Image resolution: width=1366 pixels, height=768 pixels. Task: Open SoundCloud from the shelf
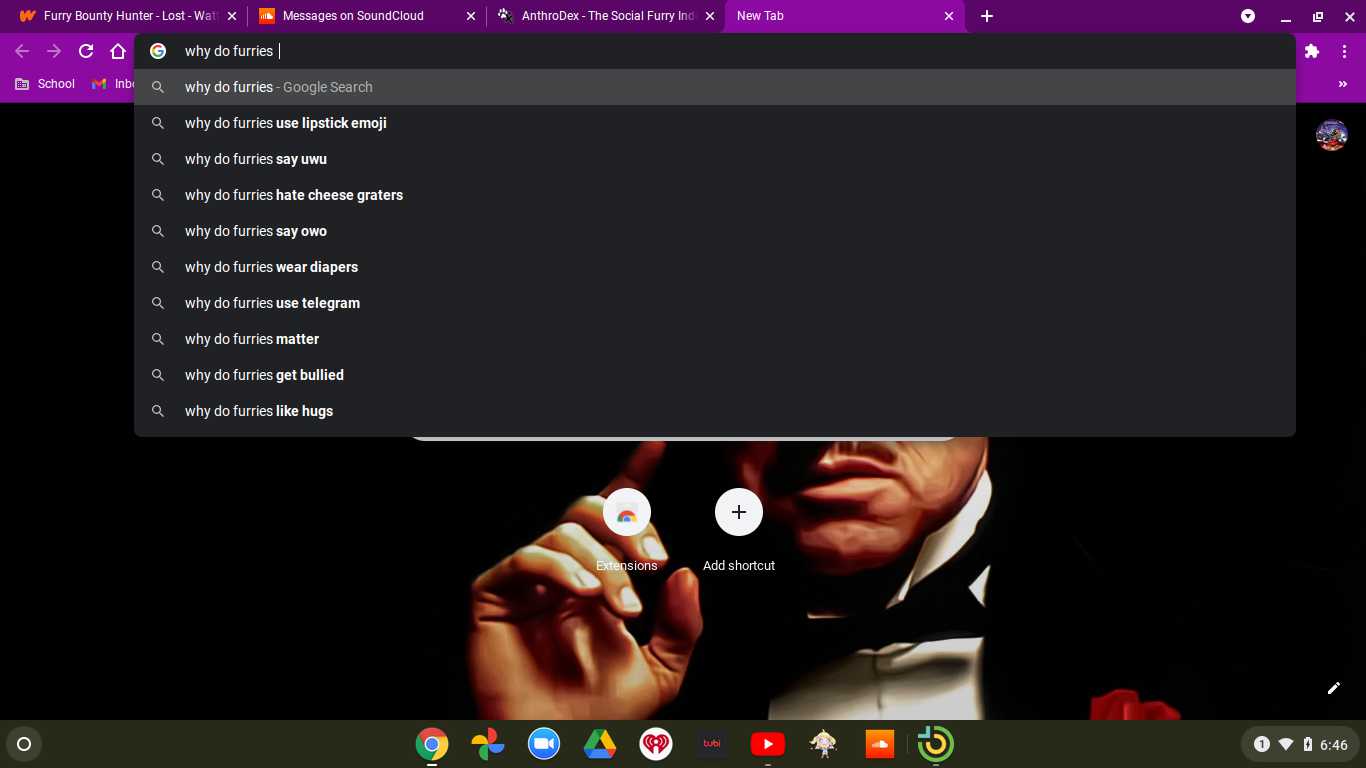[x=880, y=744]
